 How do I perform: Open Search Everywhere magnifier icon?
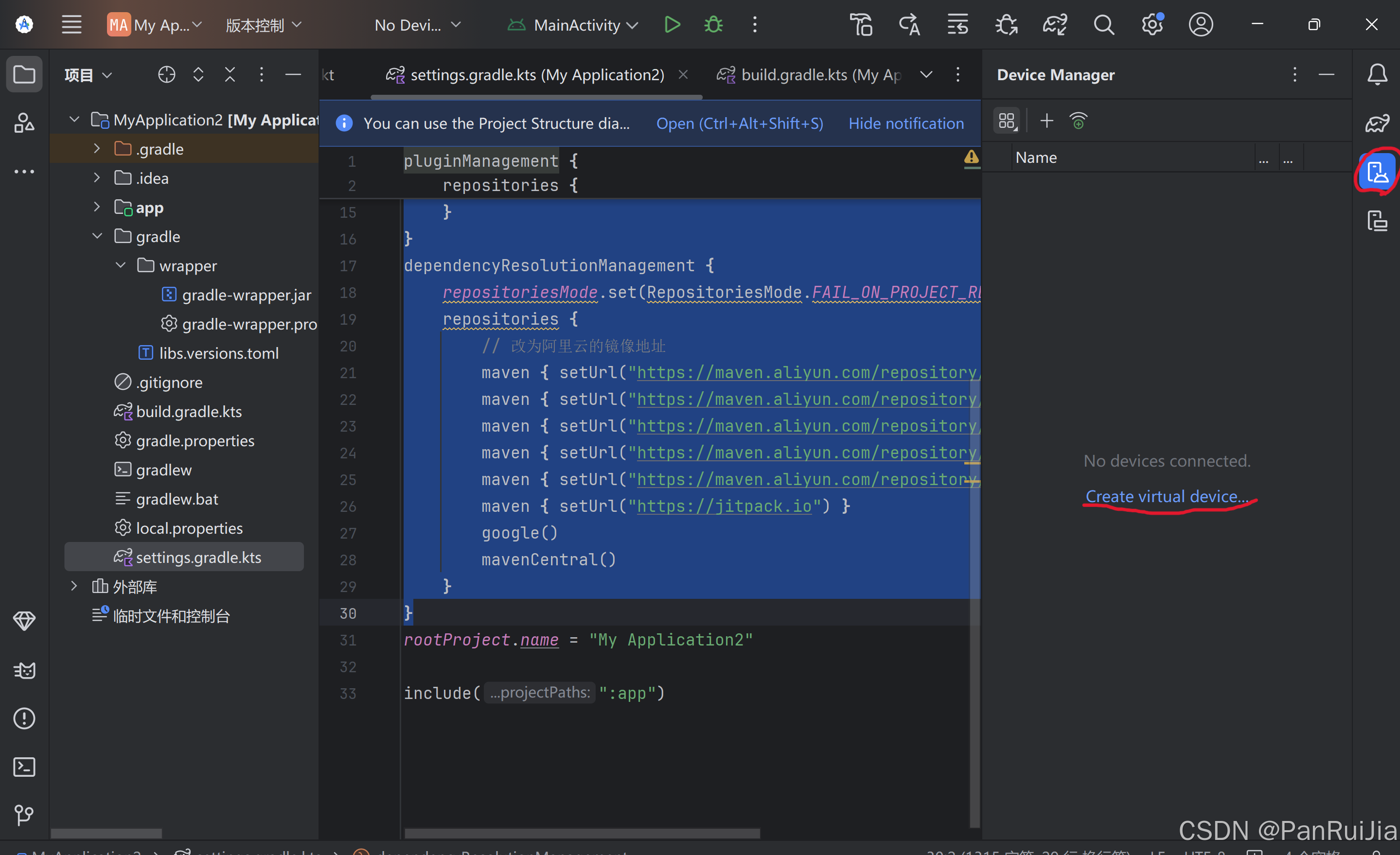(x=1103, y=24)
